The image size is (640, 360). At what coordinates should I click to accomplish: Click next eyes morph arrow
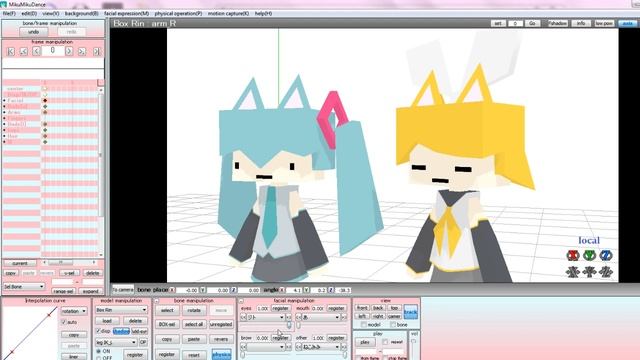tap(289, 317)
